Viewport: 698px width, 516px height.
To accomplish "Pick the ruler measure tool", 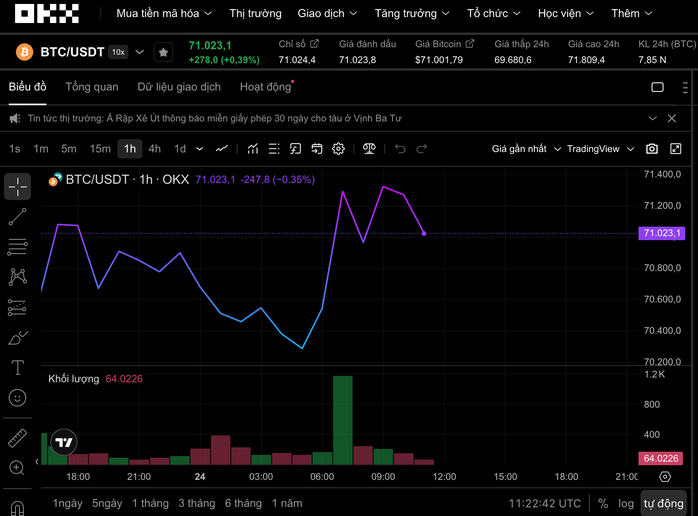I will tap(17, 438).
